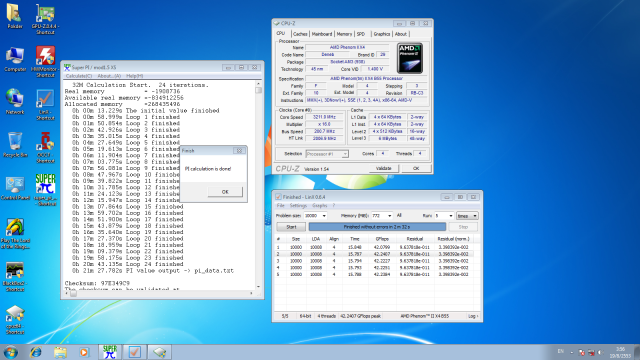This screenshot has height=360, width=640.
Task: Switch to the Memory tab in CPU-Z
Action: (344, 34)
